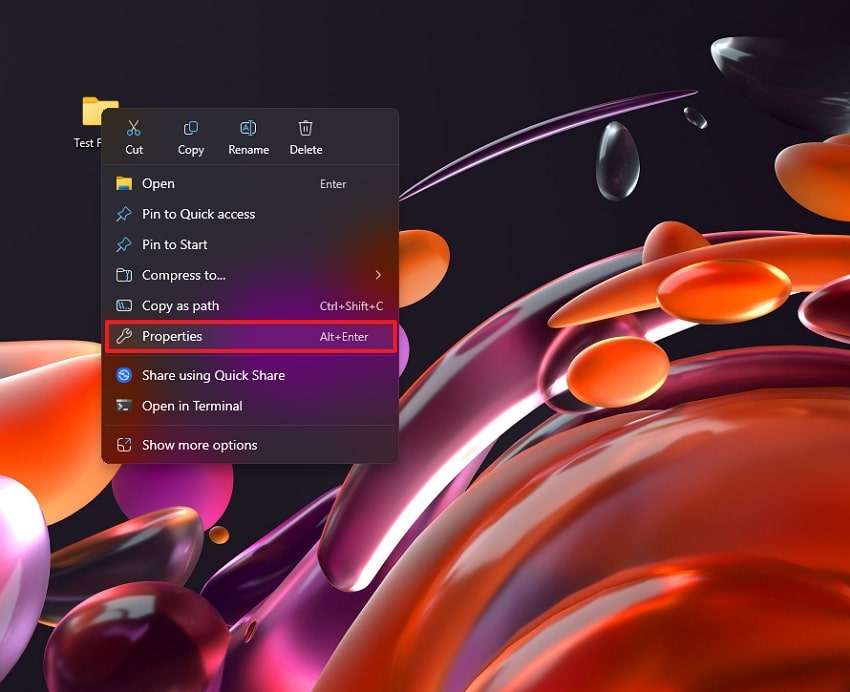The width and height of the screenshot is (850, 692).
Task: Click the Quick Share blue icon
Action: (124, 375)
